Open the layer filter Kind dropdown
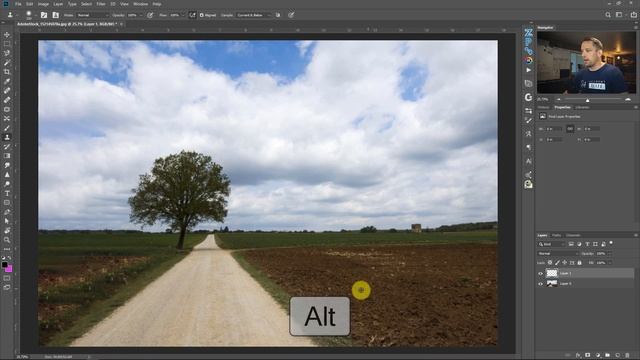Viewport: 640px width, 360px height. 551,244
